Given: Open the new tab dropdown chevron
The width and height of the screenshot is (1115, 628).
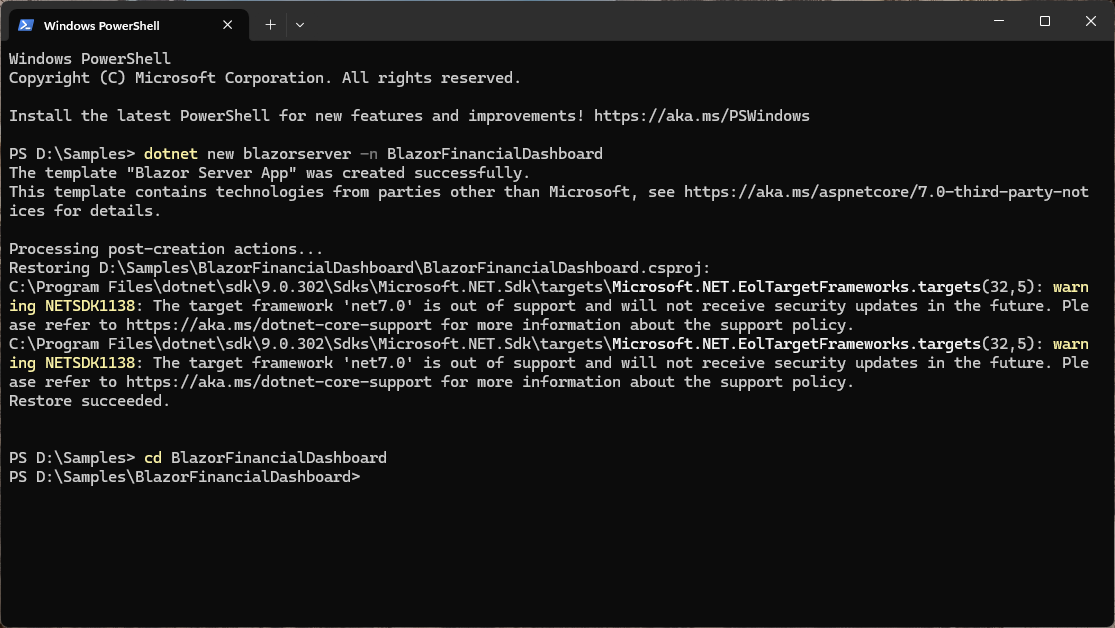Looking at the screenshot, I should pos(299,21).
